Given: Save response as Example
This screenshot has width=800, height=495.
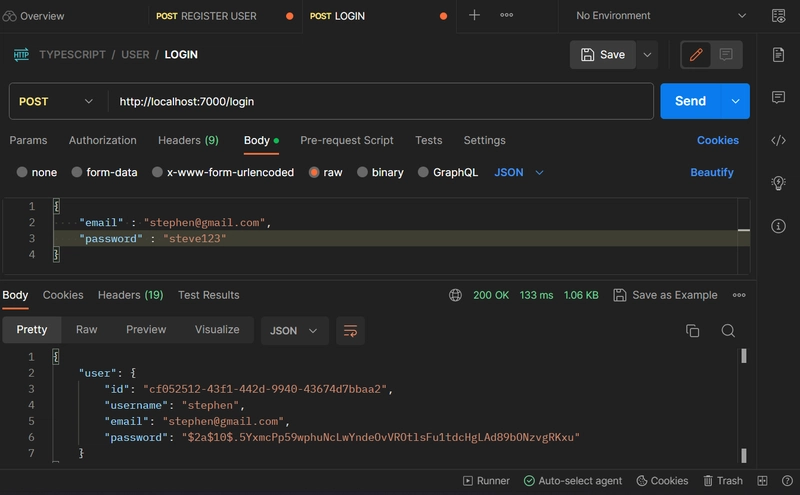Looking at the screenshot, I should (x=665, y=295).
